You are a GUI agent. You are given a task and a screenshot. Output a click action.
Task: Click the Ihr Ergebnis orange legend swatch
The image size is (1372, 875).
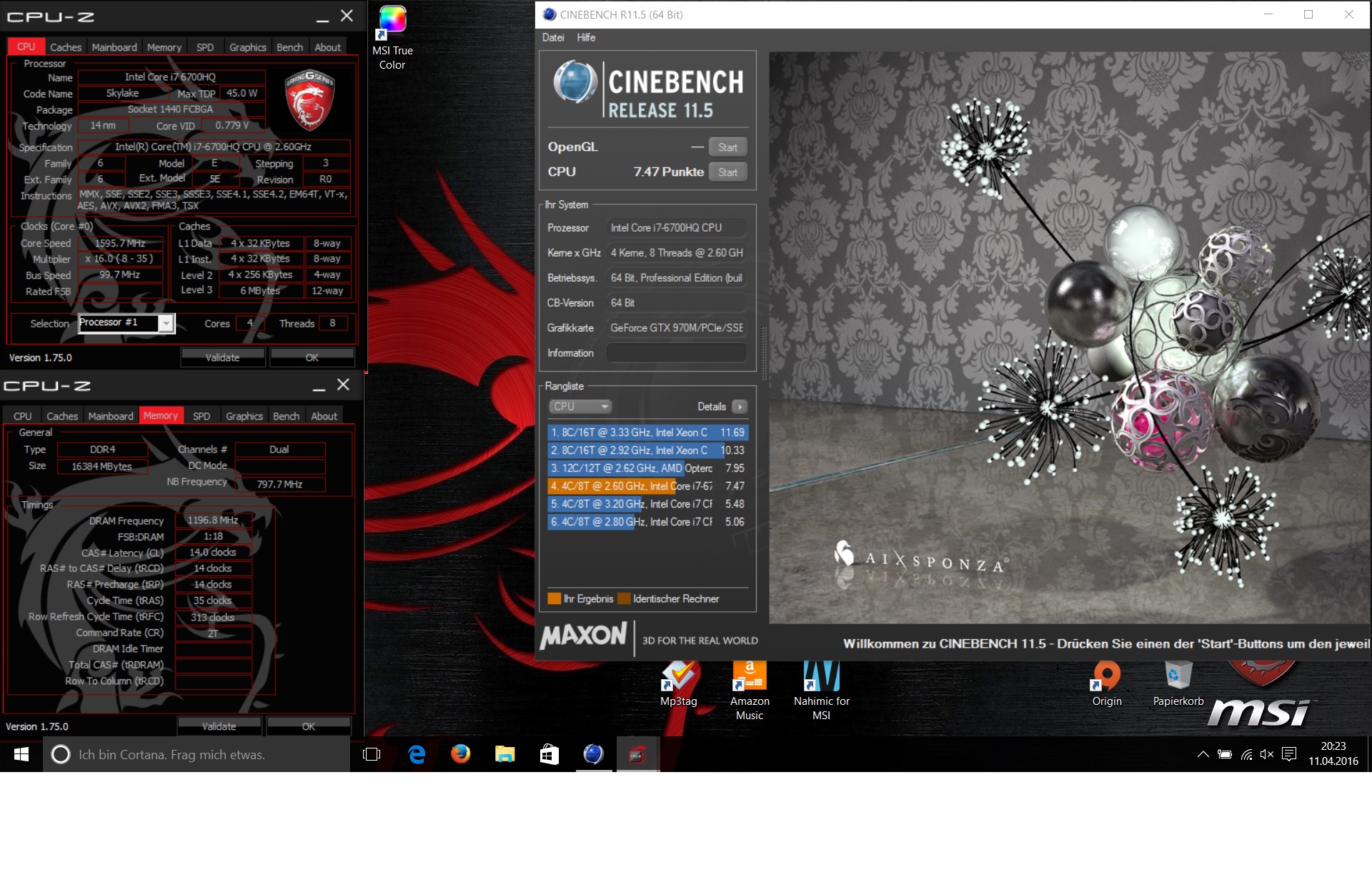tap(554, 599)
